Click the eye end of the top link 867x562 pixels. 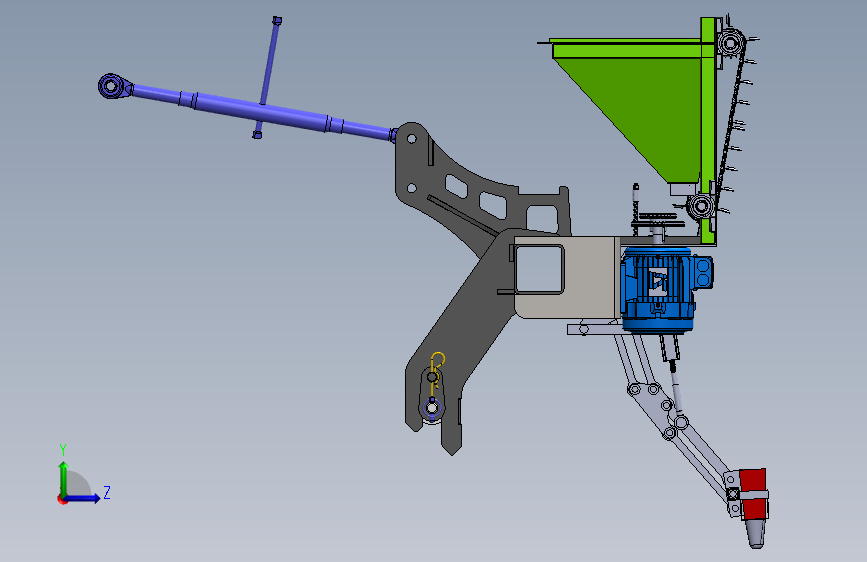(112, 86)
